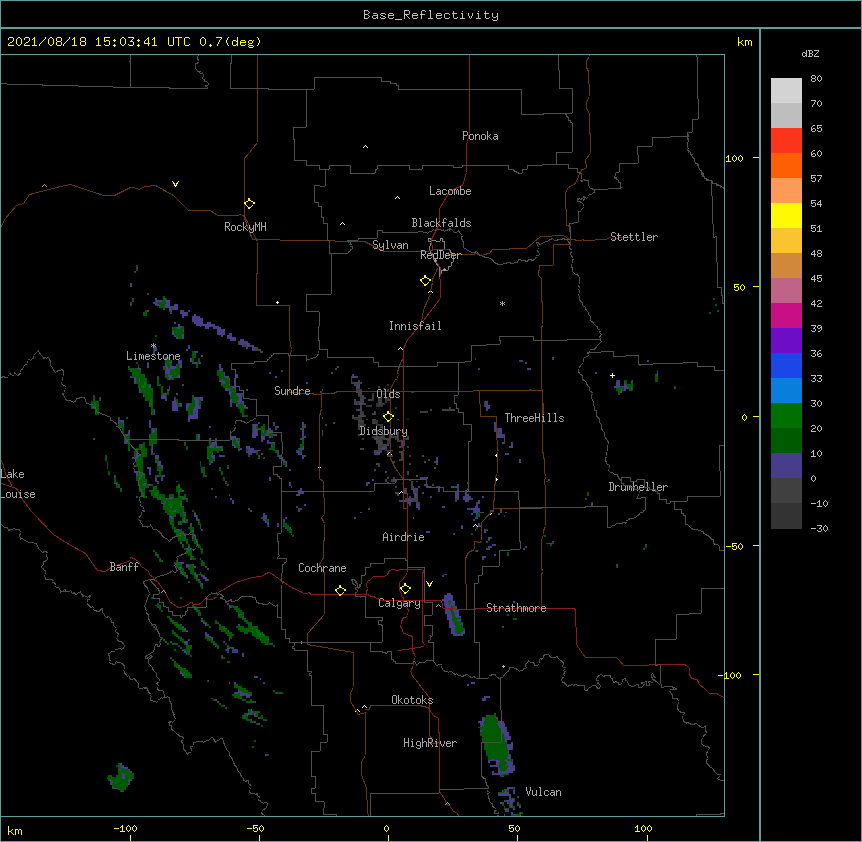
Task: Click the Ponoka city label
Action: click(x=480, y=136)
